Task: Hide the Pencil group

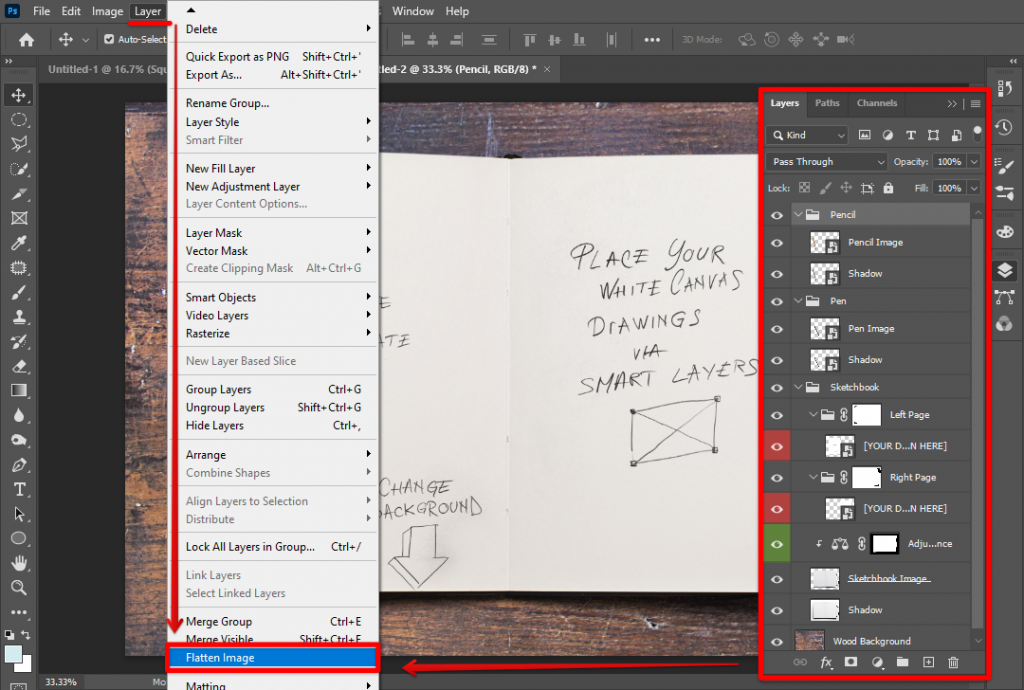Action: coord(777,213)
